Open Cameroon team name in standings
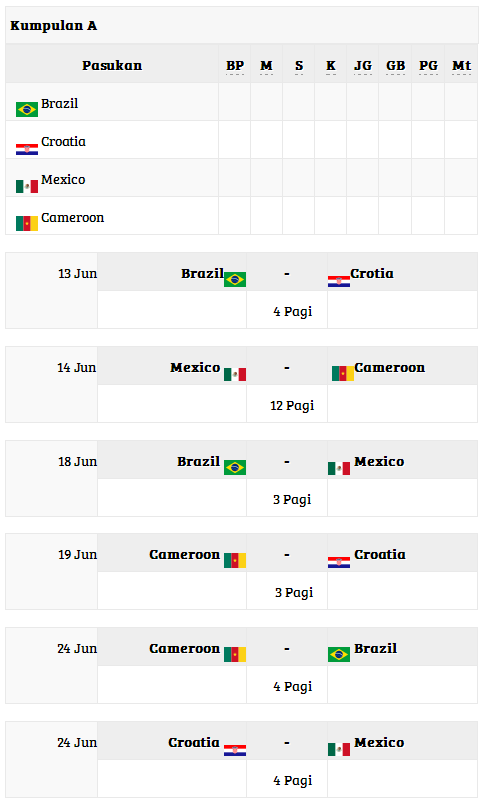Image resolution: width=484 pixels, height=805 pixels. click(x=72, y=218)
